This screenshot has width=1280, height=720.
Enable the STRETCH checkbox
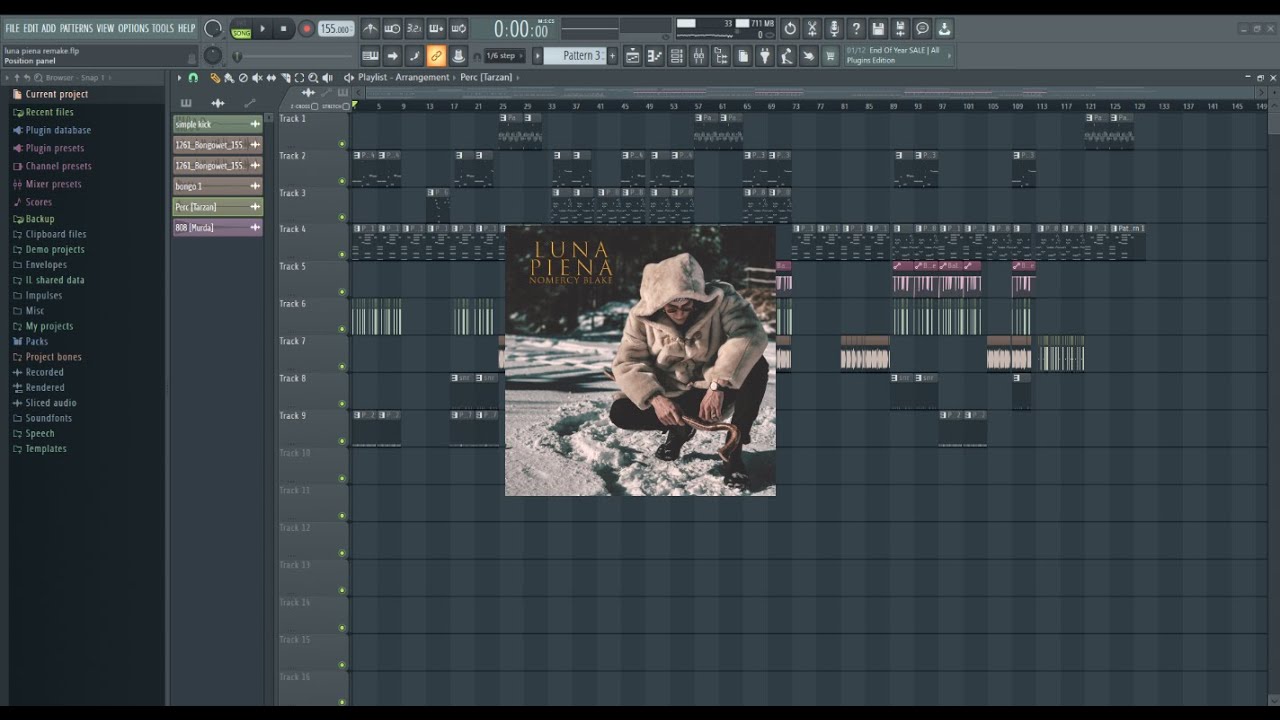click(346, 106)
